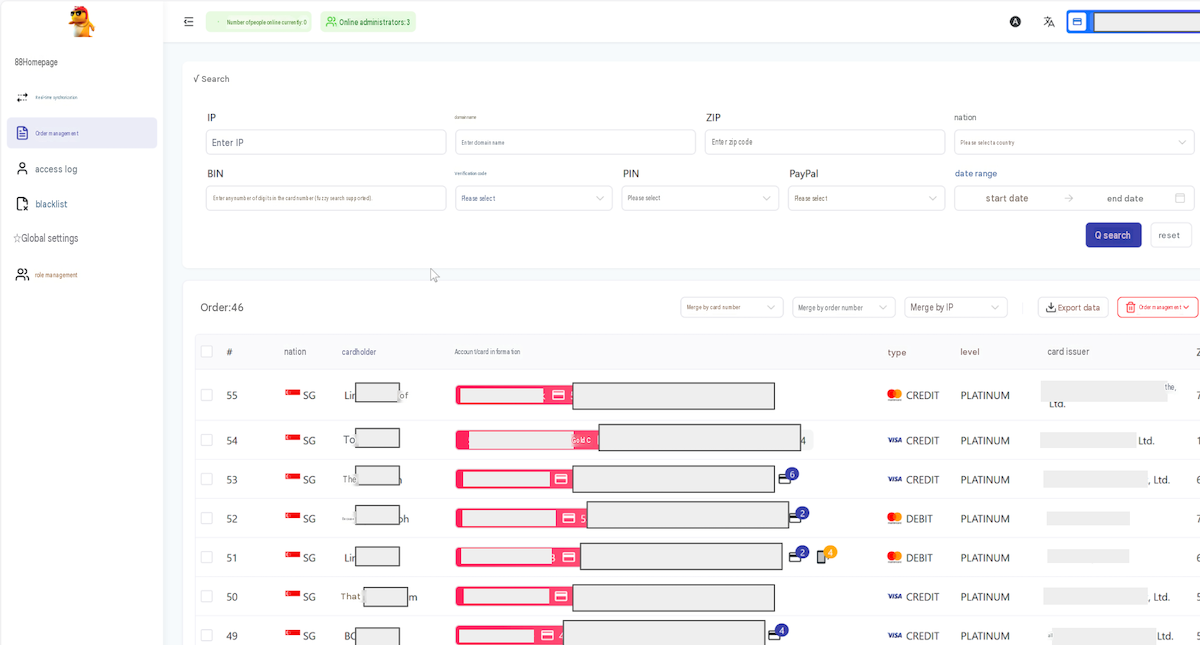Check the checkbox for row 55
Screen dimensions: 1200x645
pos(207,395)
